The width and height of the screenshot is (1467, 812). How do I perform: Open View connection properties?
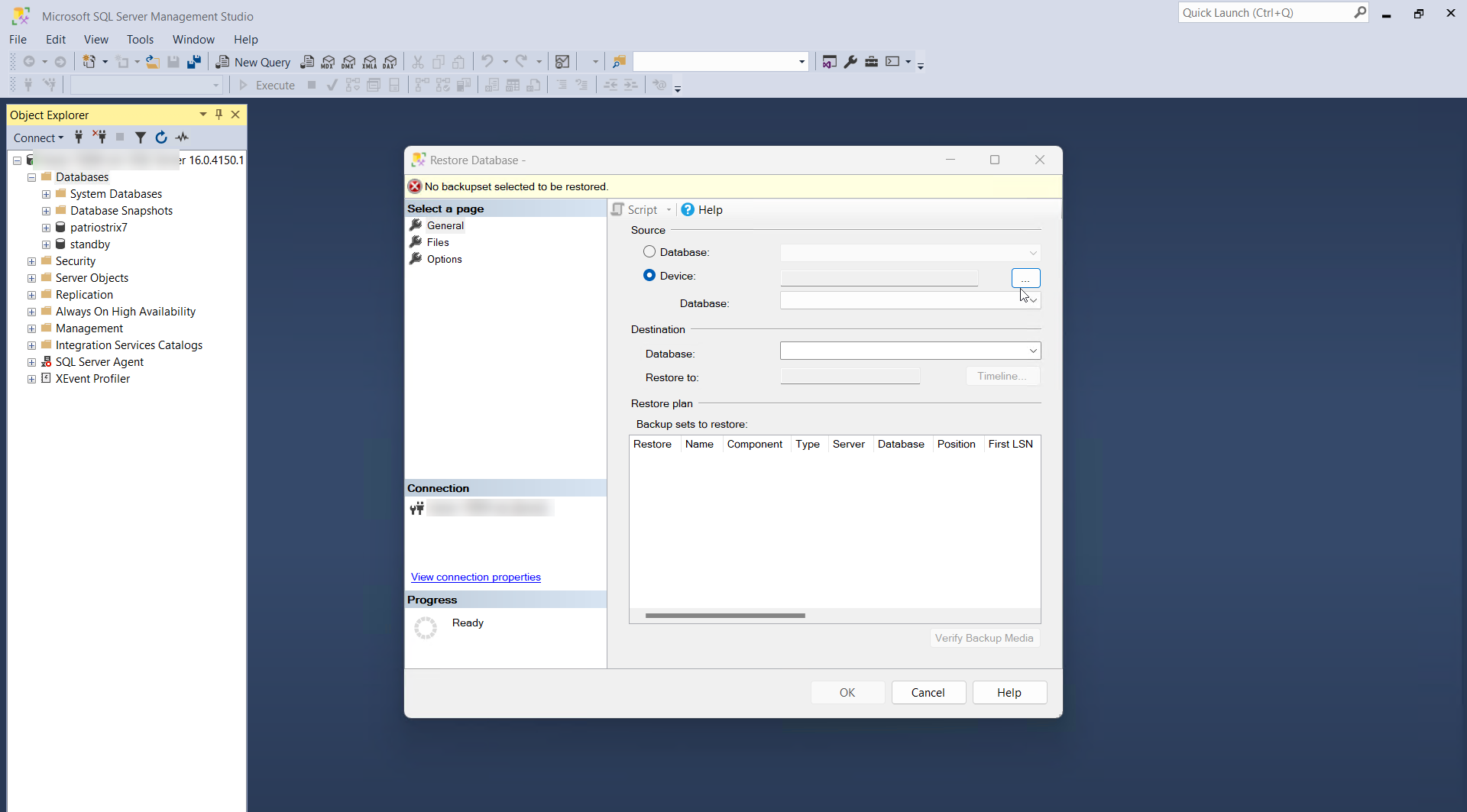[x=475, y=577]
